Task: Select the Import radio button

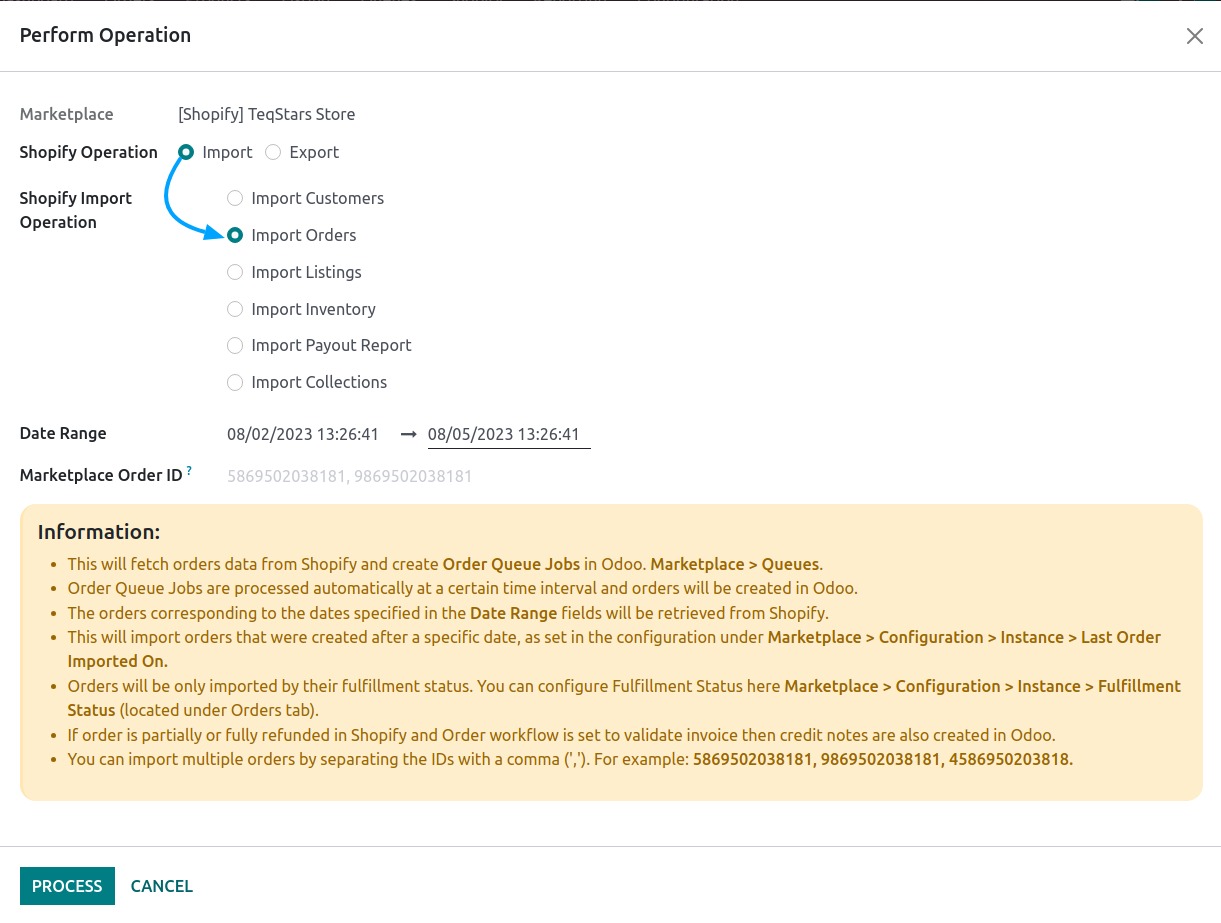Action: (186, 152)
